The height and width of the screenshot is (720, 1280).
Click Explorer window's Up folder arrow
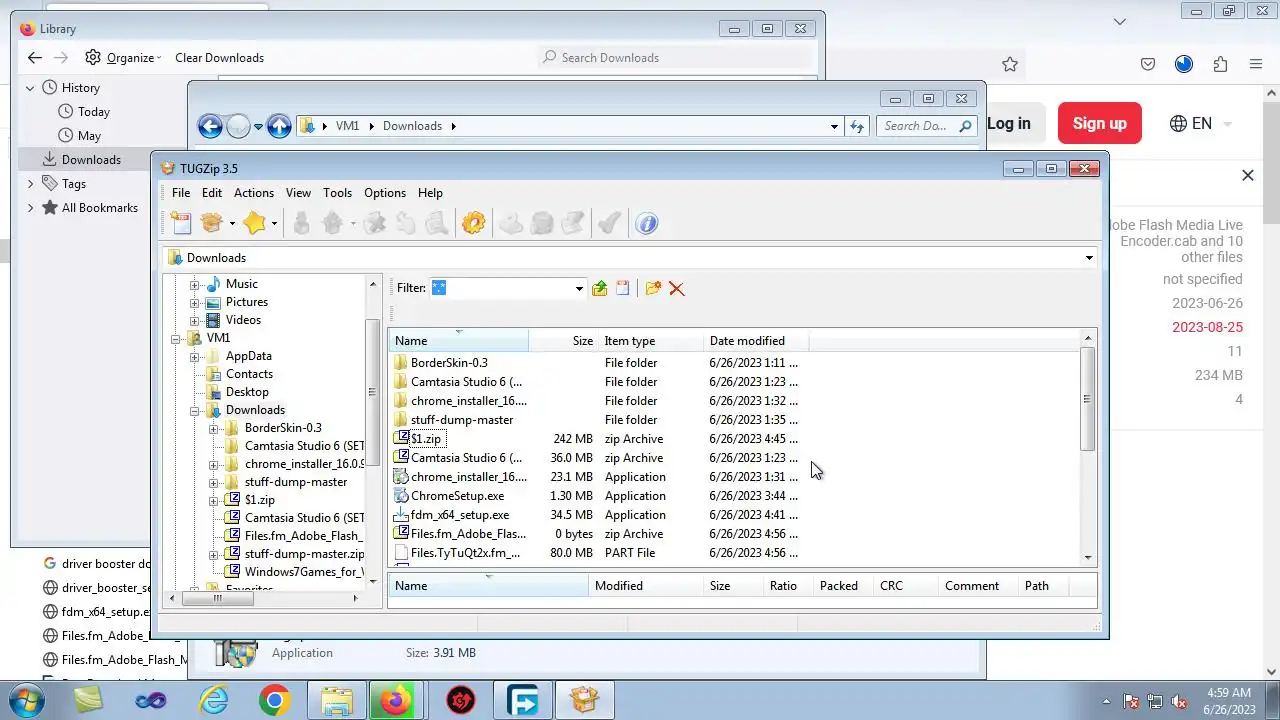(279, 126)
